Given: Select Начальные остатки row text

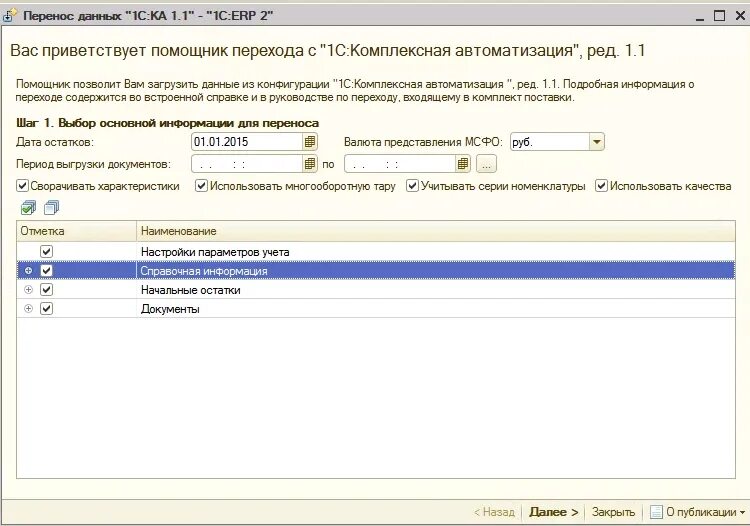Looking at the screenshot, I should [190, 290].
